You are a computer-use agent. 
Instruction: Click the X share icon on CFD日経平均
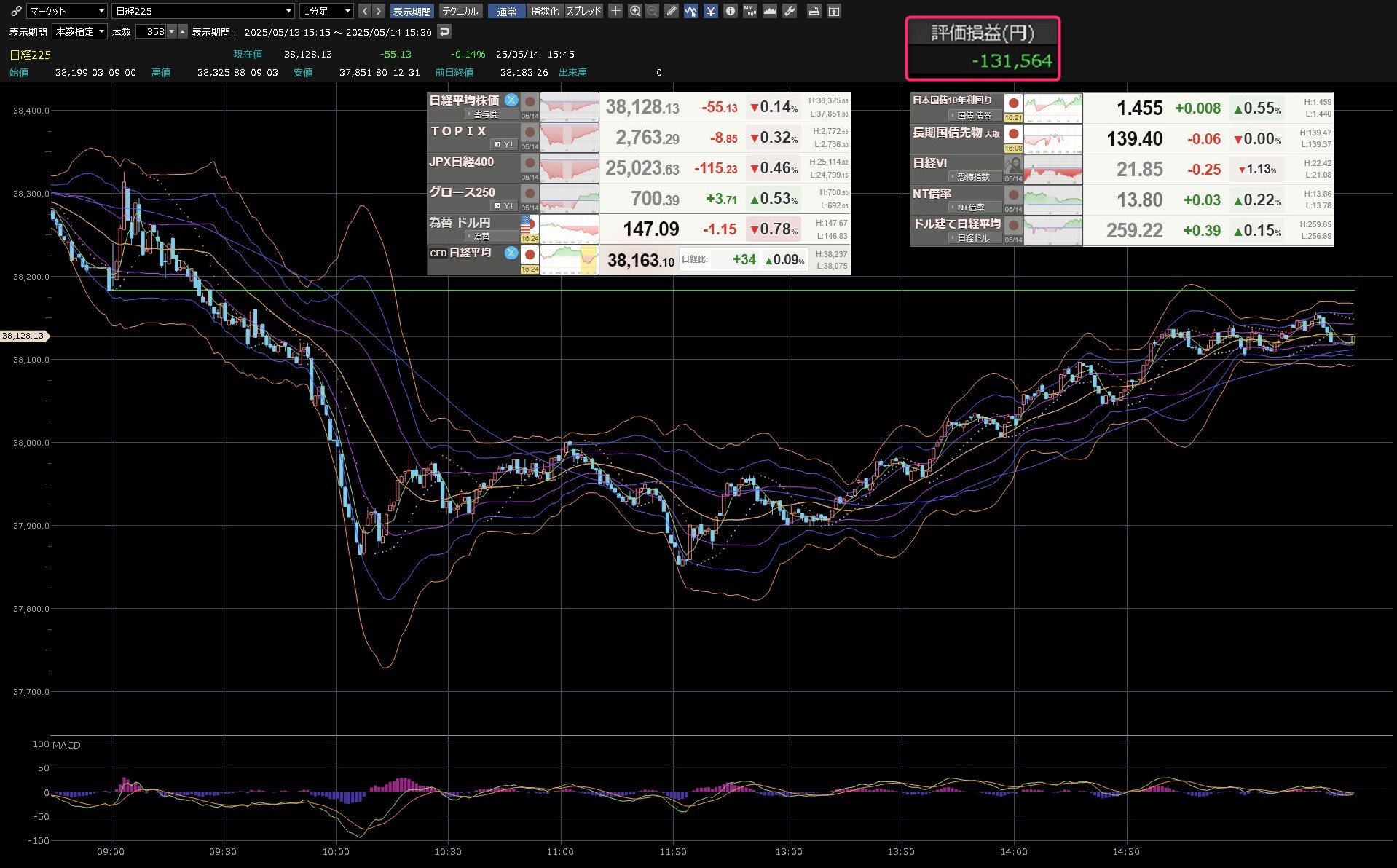point(511,253)
